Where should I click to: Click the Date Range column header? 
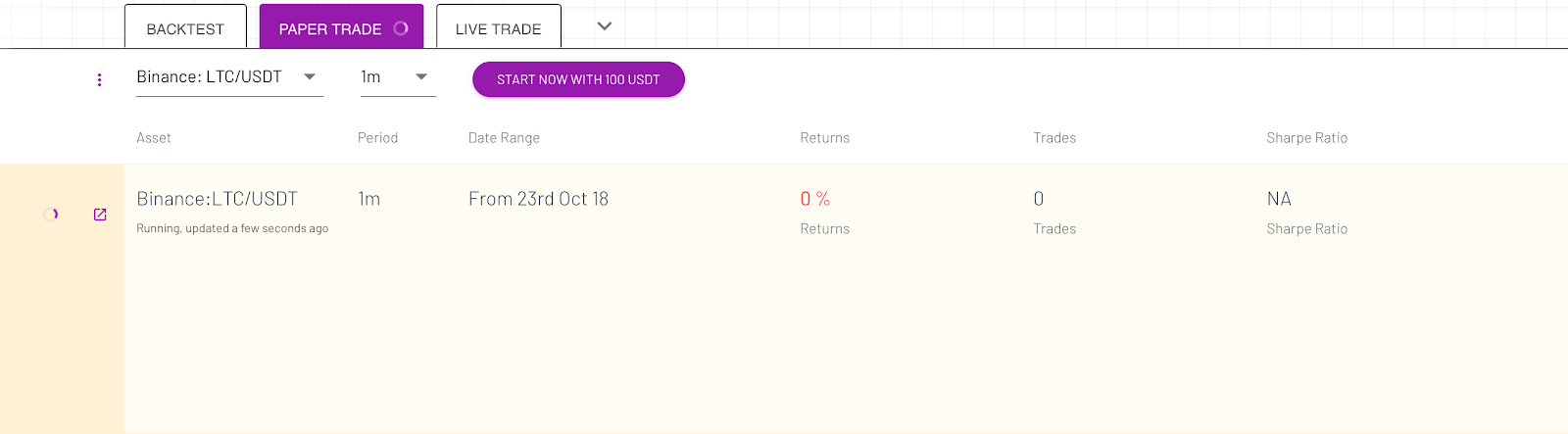coord(504,138)
